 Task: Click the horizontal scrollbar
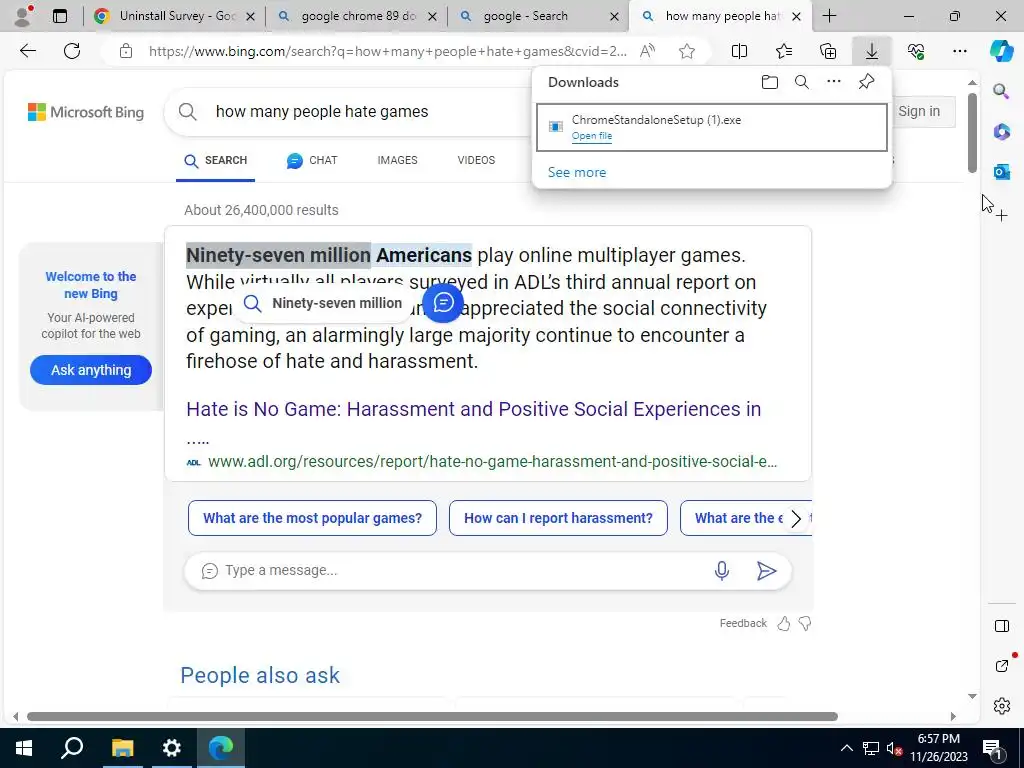pyautogui.click(x=432, y=716)
